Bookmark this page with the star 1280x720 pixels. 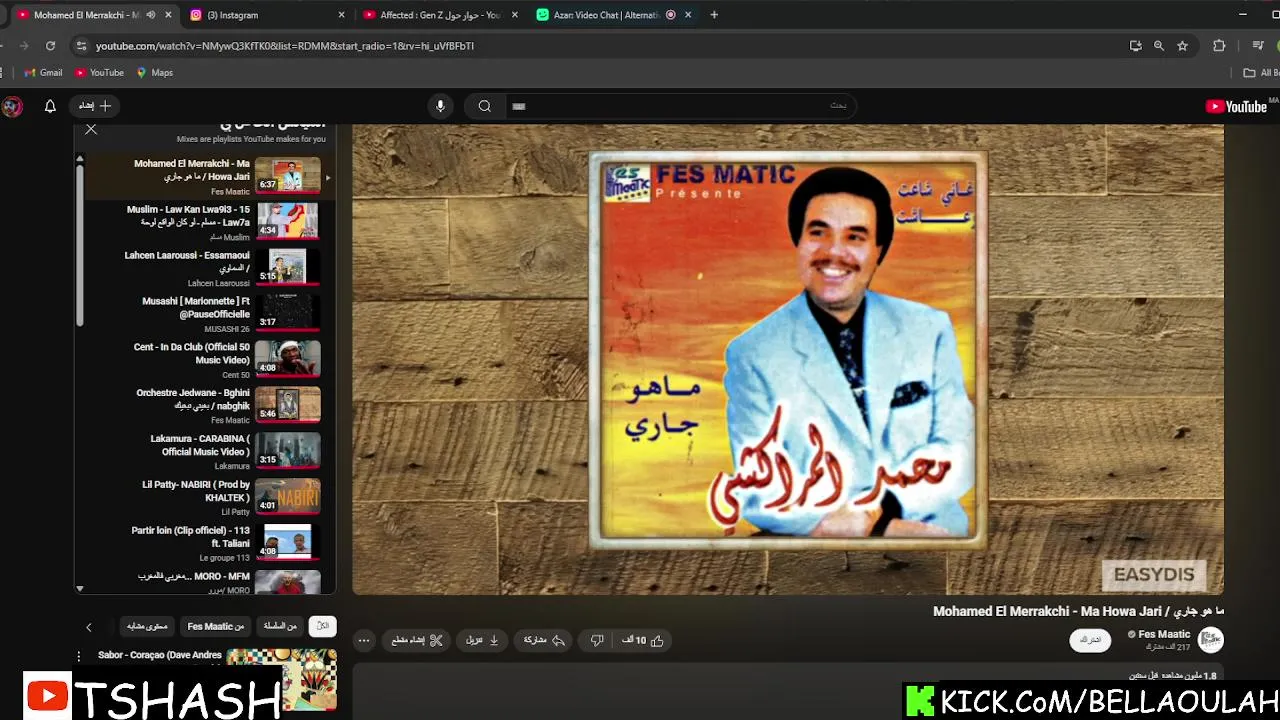(1182, 45)
